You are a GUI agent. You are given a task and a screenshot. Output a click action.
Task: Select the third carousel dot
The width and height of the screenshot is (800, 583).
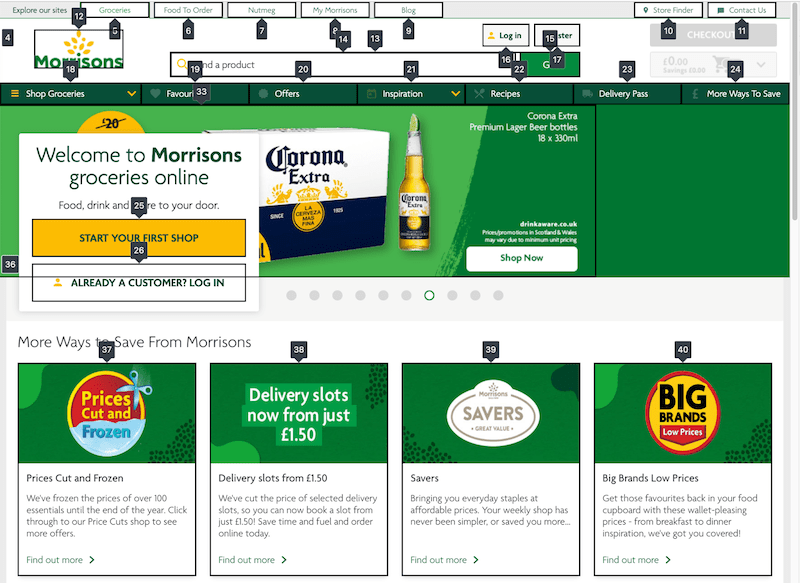(x=337, y=295)
